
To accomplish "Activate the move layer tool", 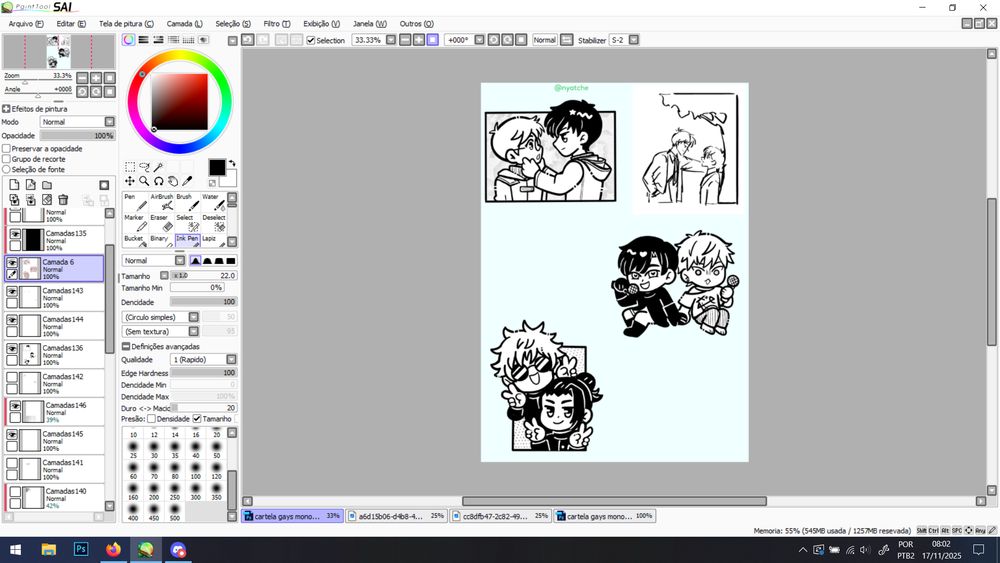I will point(130,181).
